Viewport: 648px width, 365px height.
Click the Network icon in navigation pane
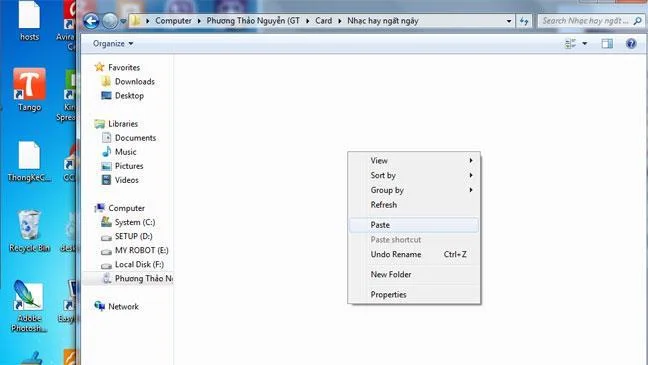(99, 306)
